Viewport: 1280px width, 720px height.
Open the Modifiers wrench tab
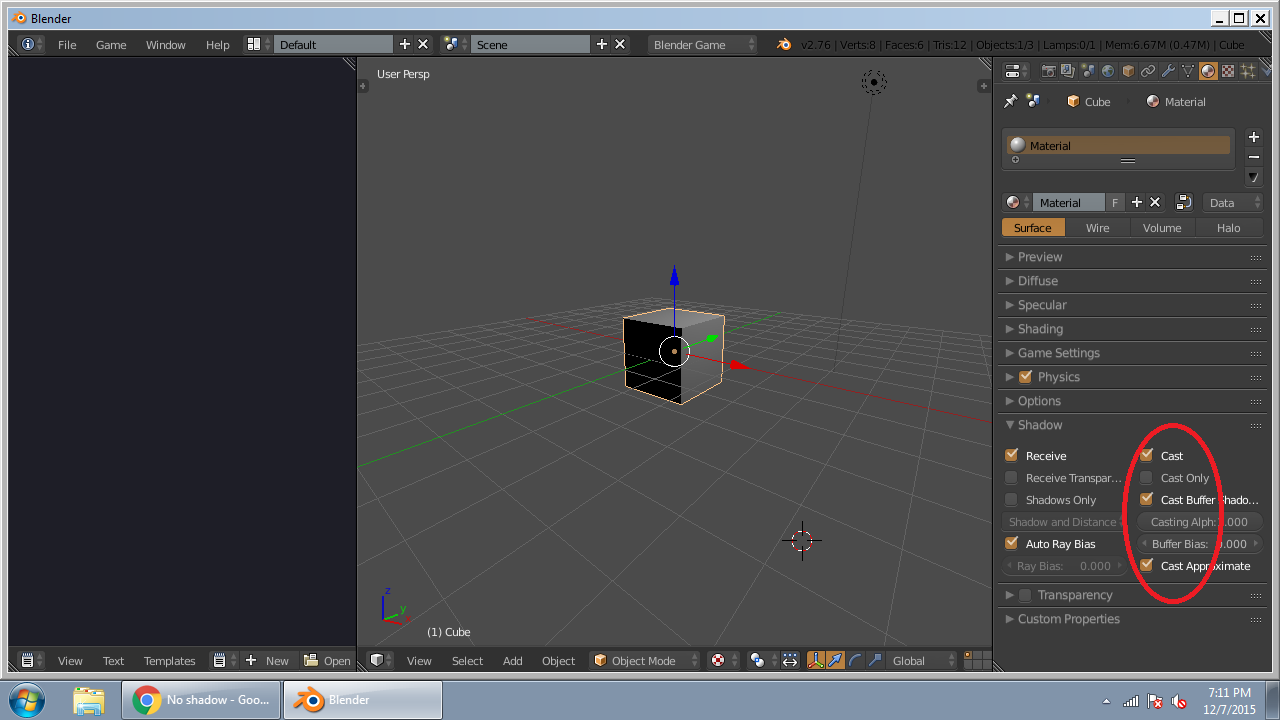(x=1168, y=71)
